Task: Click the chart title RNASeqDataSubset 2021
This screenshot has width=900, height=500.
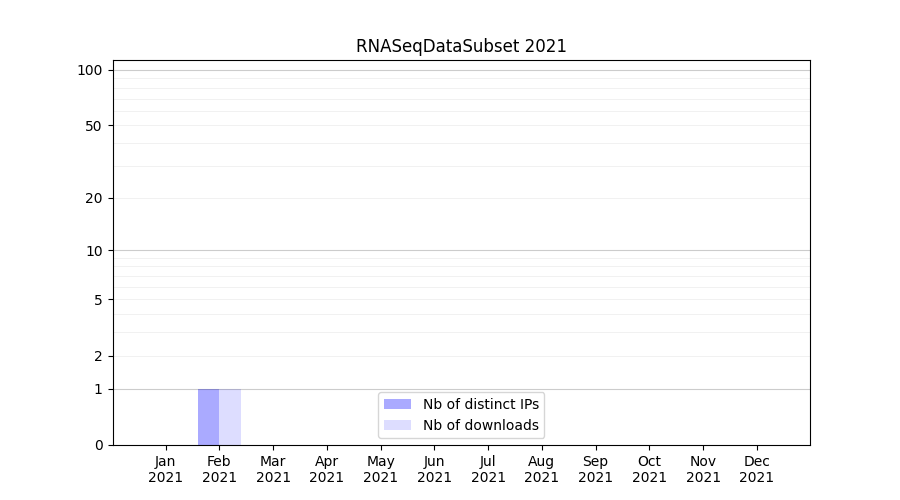Action: coord(461,46)
